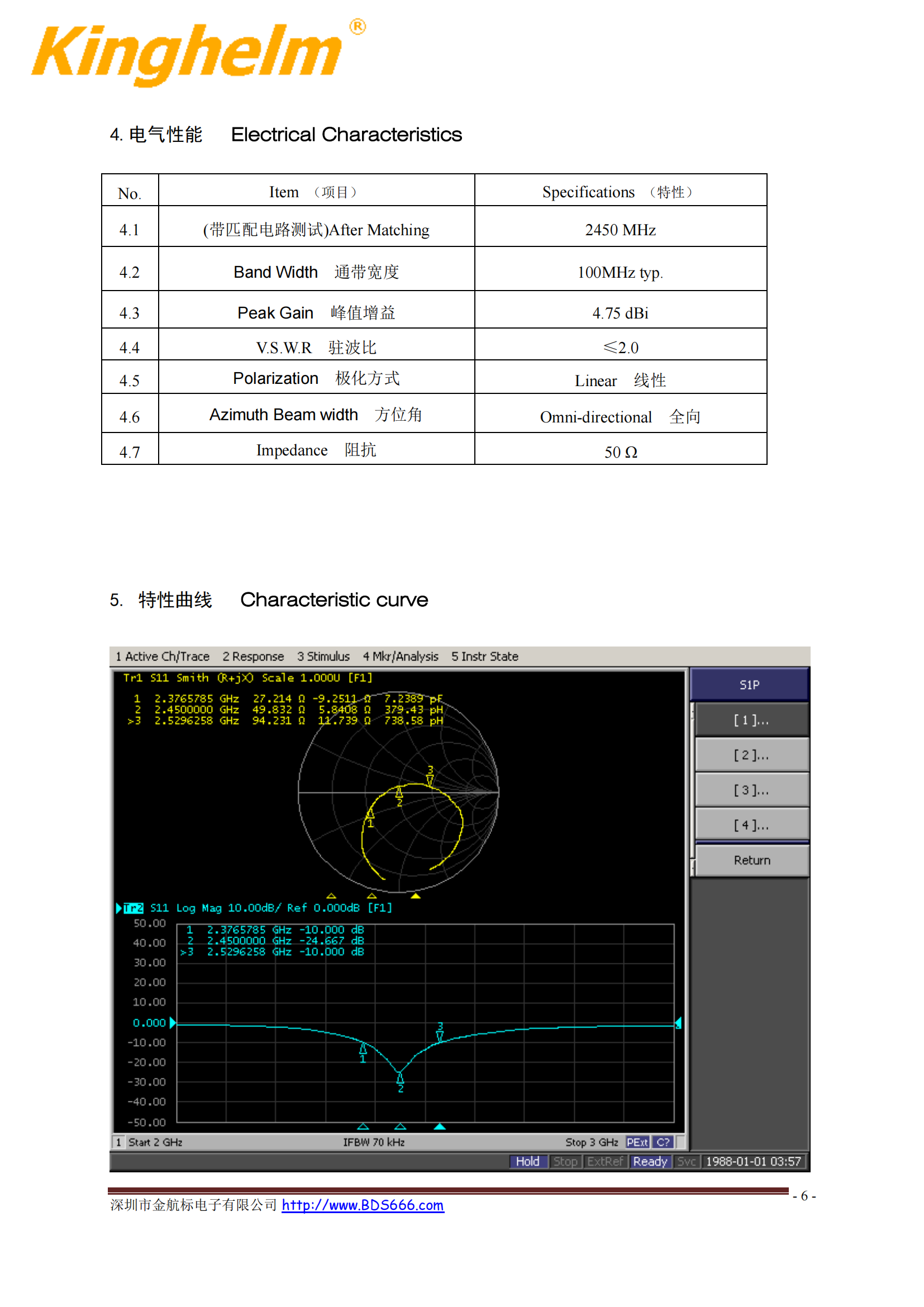Click the S1P softkey header

[749, 685]
